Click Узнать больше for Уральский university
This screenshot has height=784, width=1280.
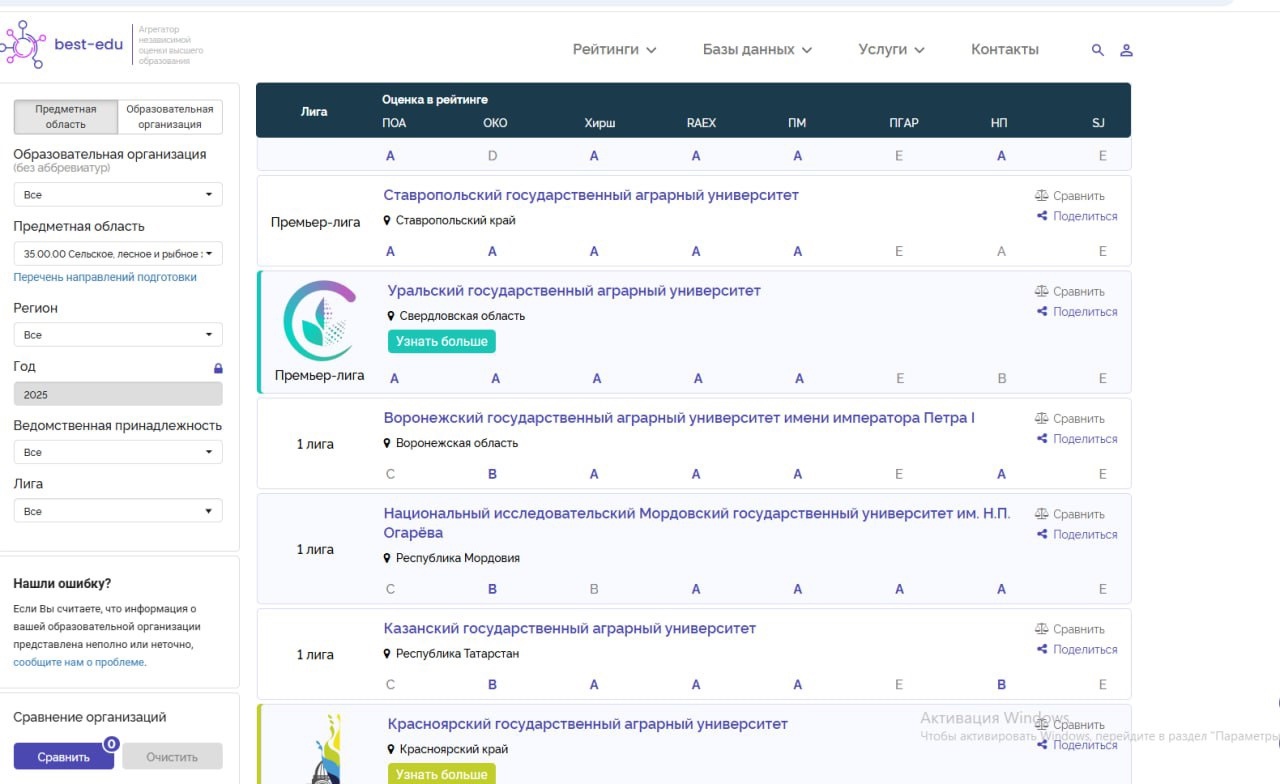(442, 341)
